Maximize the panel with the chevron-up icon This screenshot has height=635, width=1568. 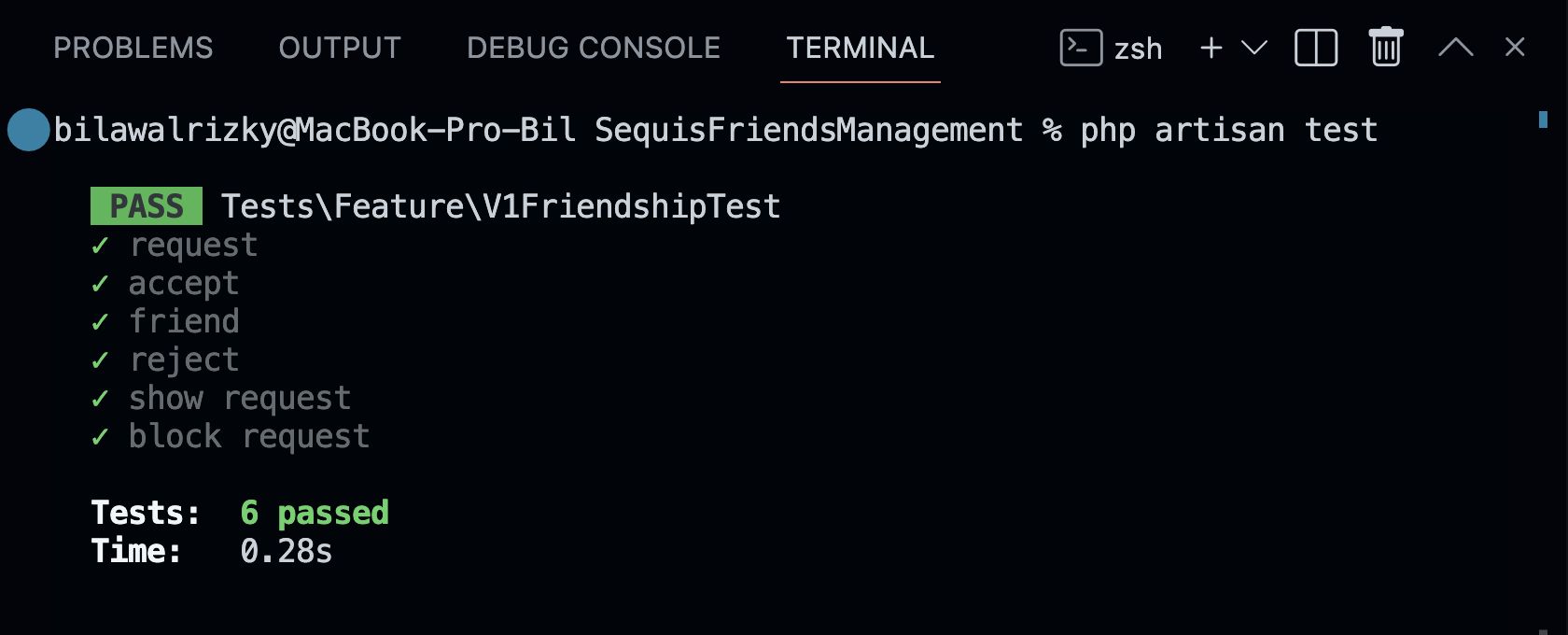(x=1455, y=47)
